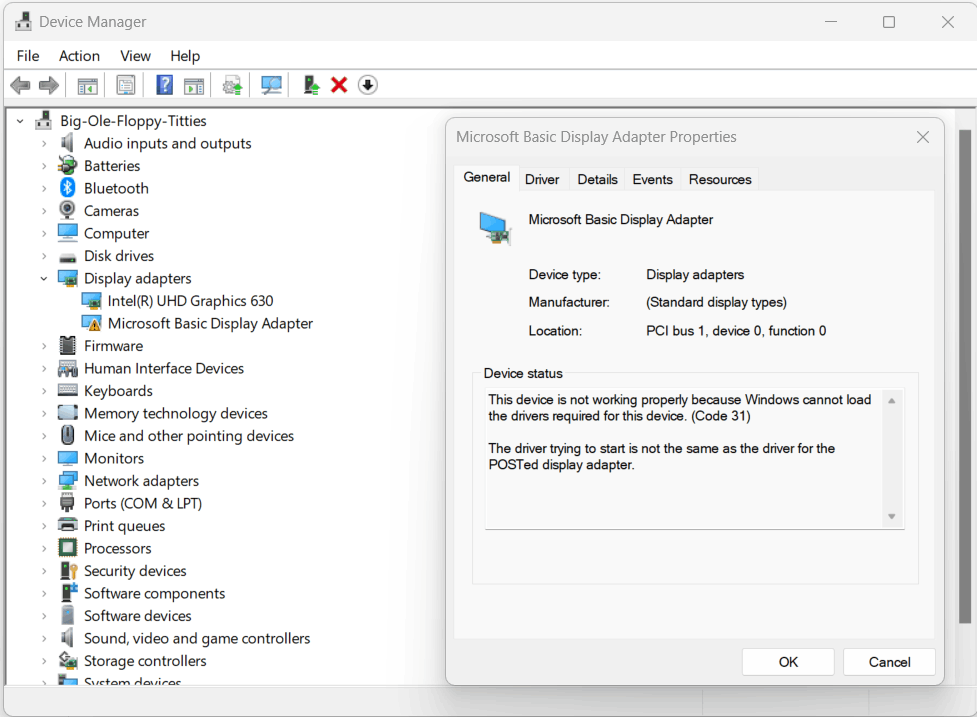Image resolution: width=977 pixels, height=717 pixels.
Task: Click the Processors chip icon
Action: (67, 548)
